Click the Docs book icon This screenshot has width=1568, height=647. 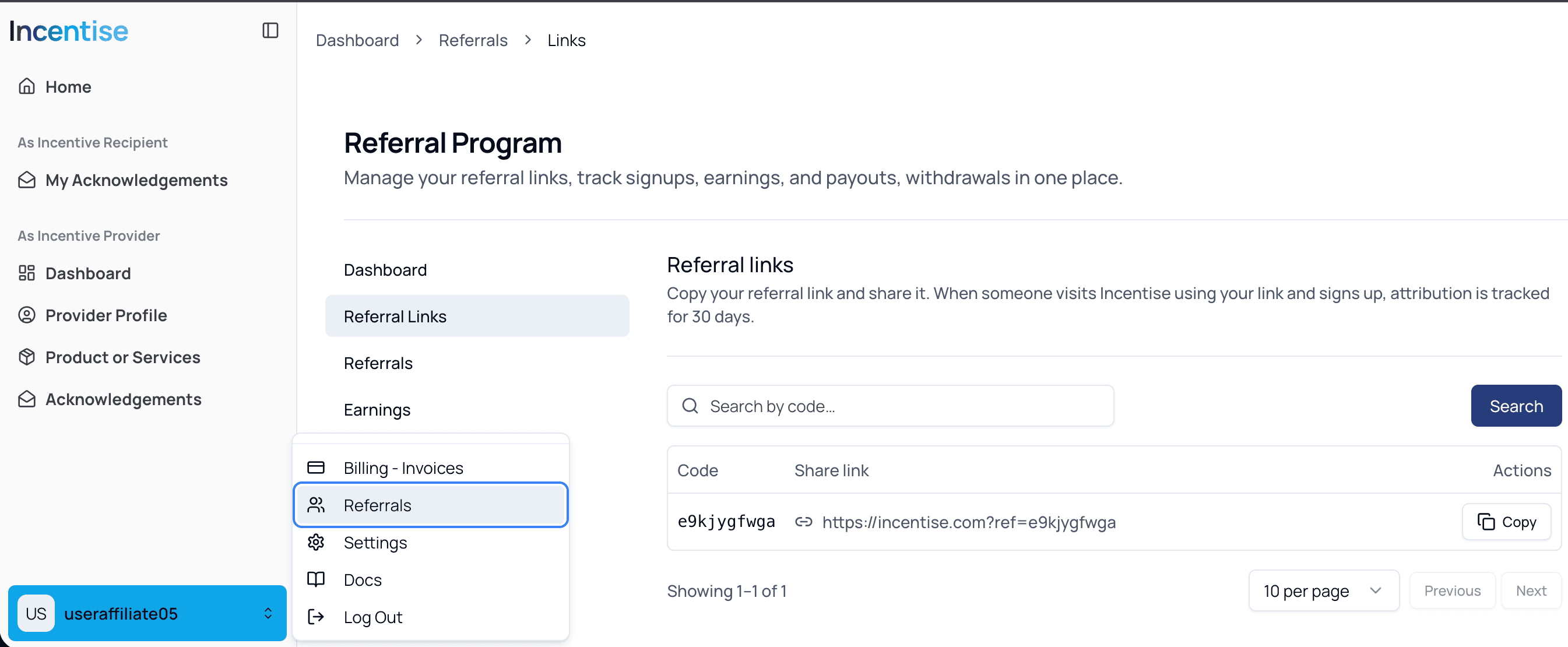pos(316,579)
